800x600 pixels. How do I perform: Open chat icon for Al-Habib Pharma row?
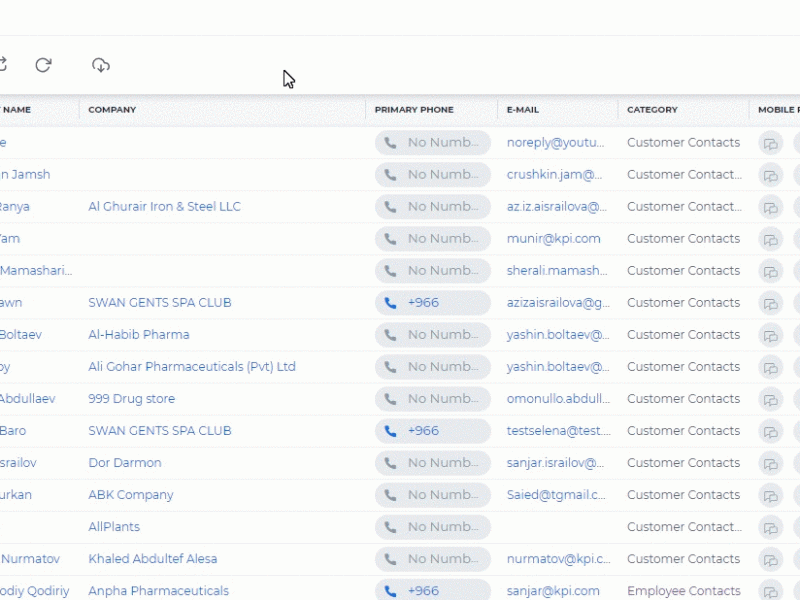pos(770,336)
